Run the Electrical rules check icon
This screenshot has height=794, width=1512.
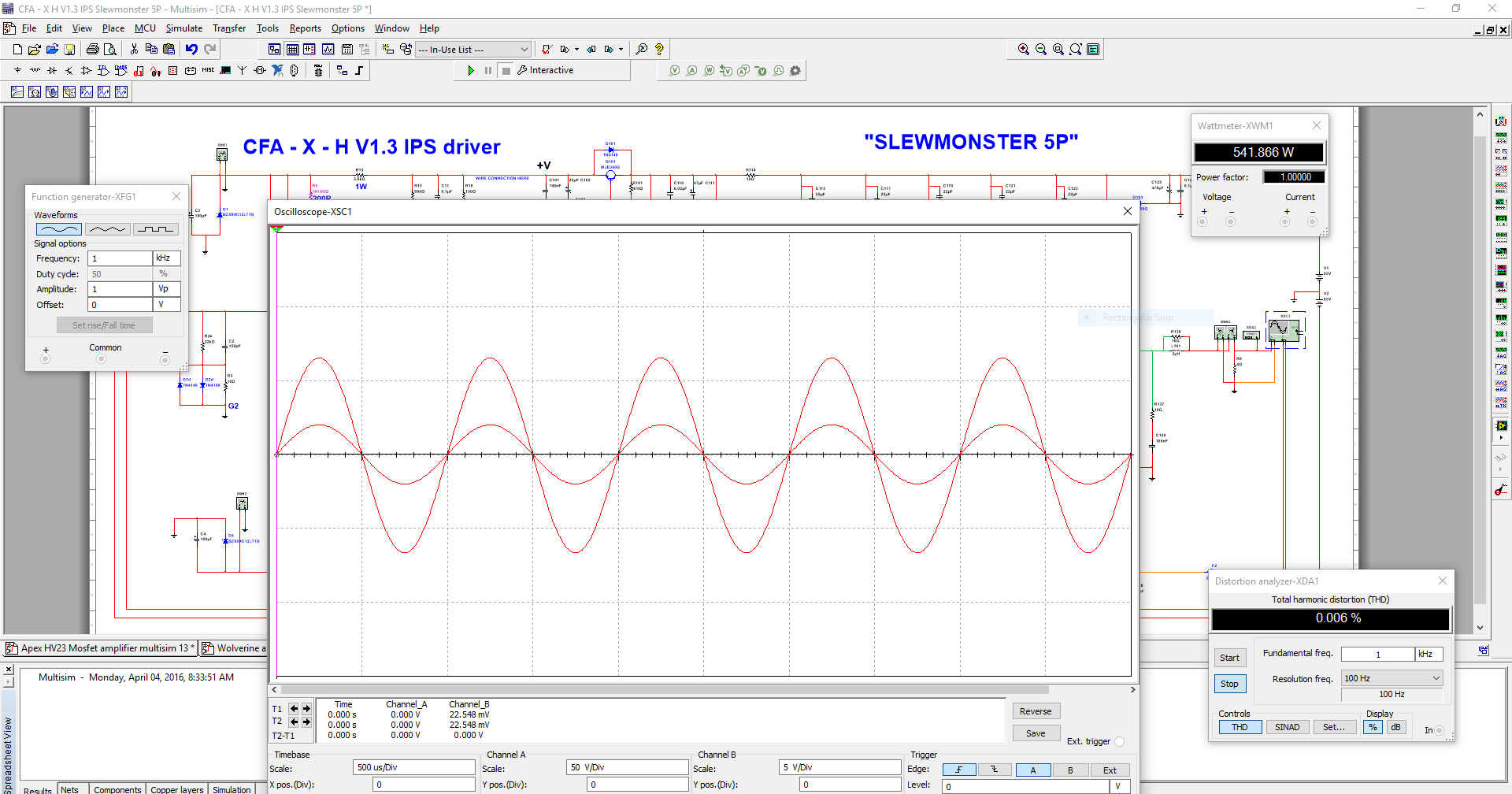pyautogui.click(x=547, y=49)
